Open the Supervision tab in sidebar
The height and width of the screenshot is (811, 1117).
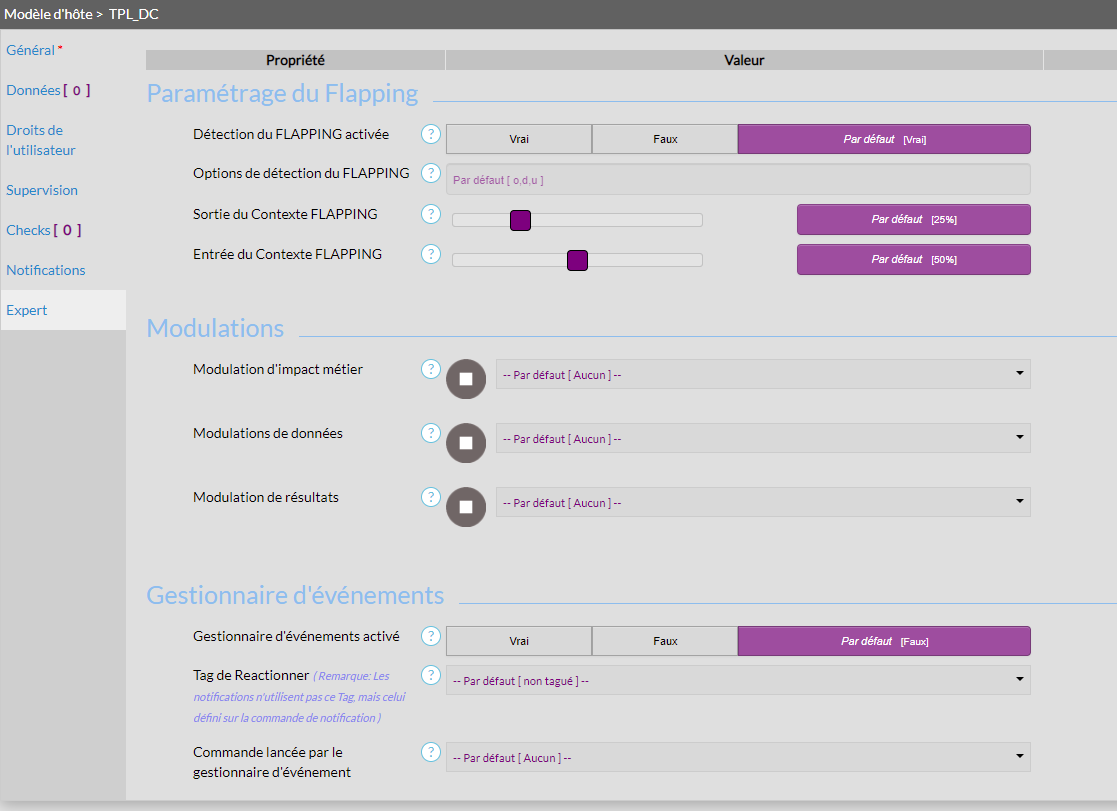[42, 190]
